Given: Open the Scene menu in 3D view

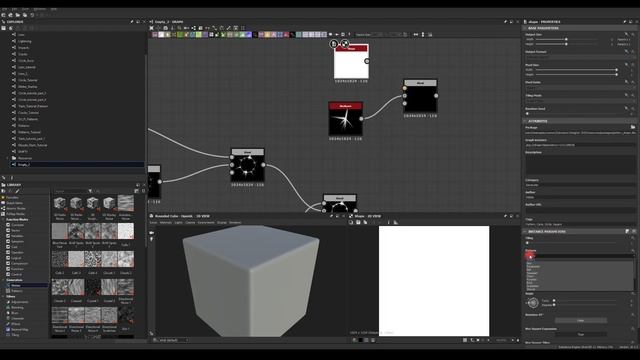Looking at the screenshot, I should (x=153, y=223).
